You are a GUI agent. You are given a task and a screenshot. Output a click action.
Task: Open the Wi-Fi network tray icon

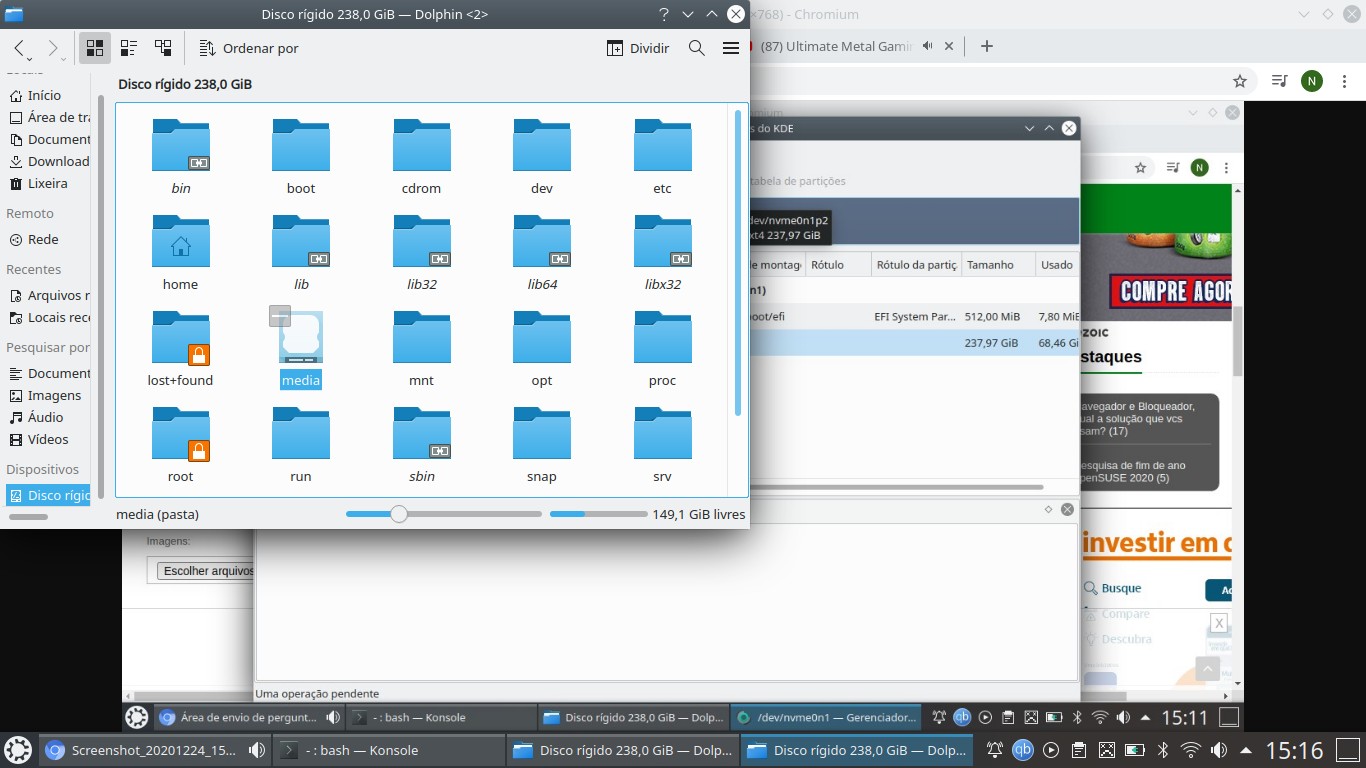coord(1191,750)
